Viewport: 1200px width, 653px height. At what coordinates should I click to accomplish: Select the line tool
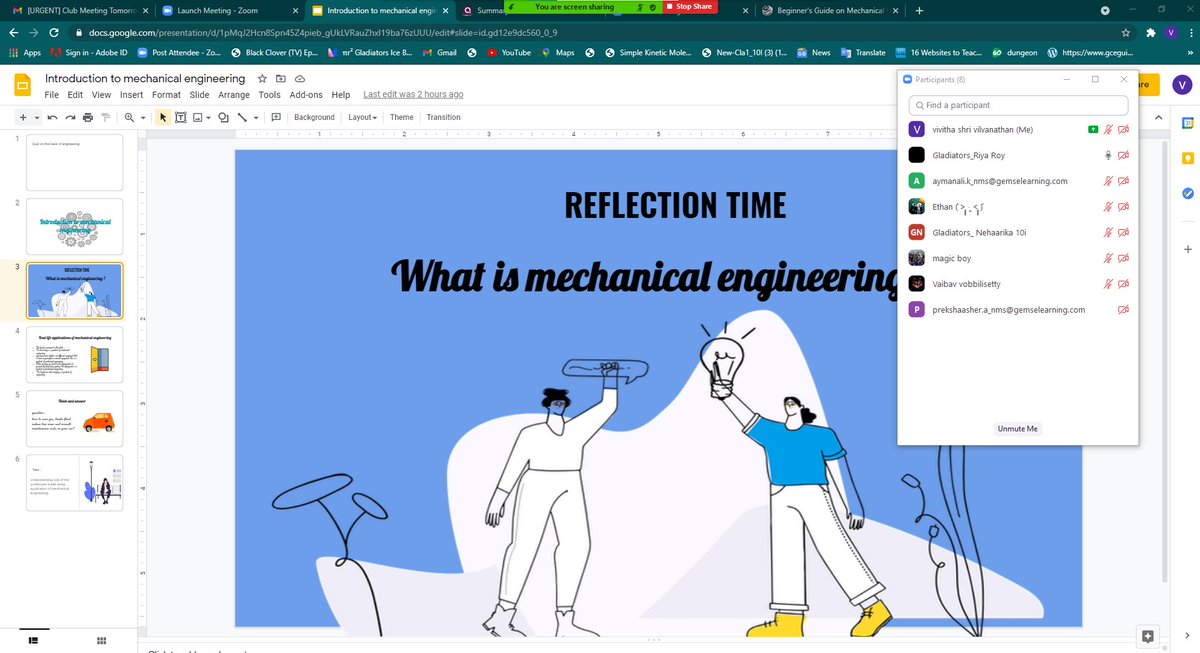[x=242, y=117]
